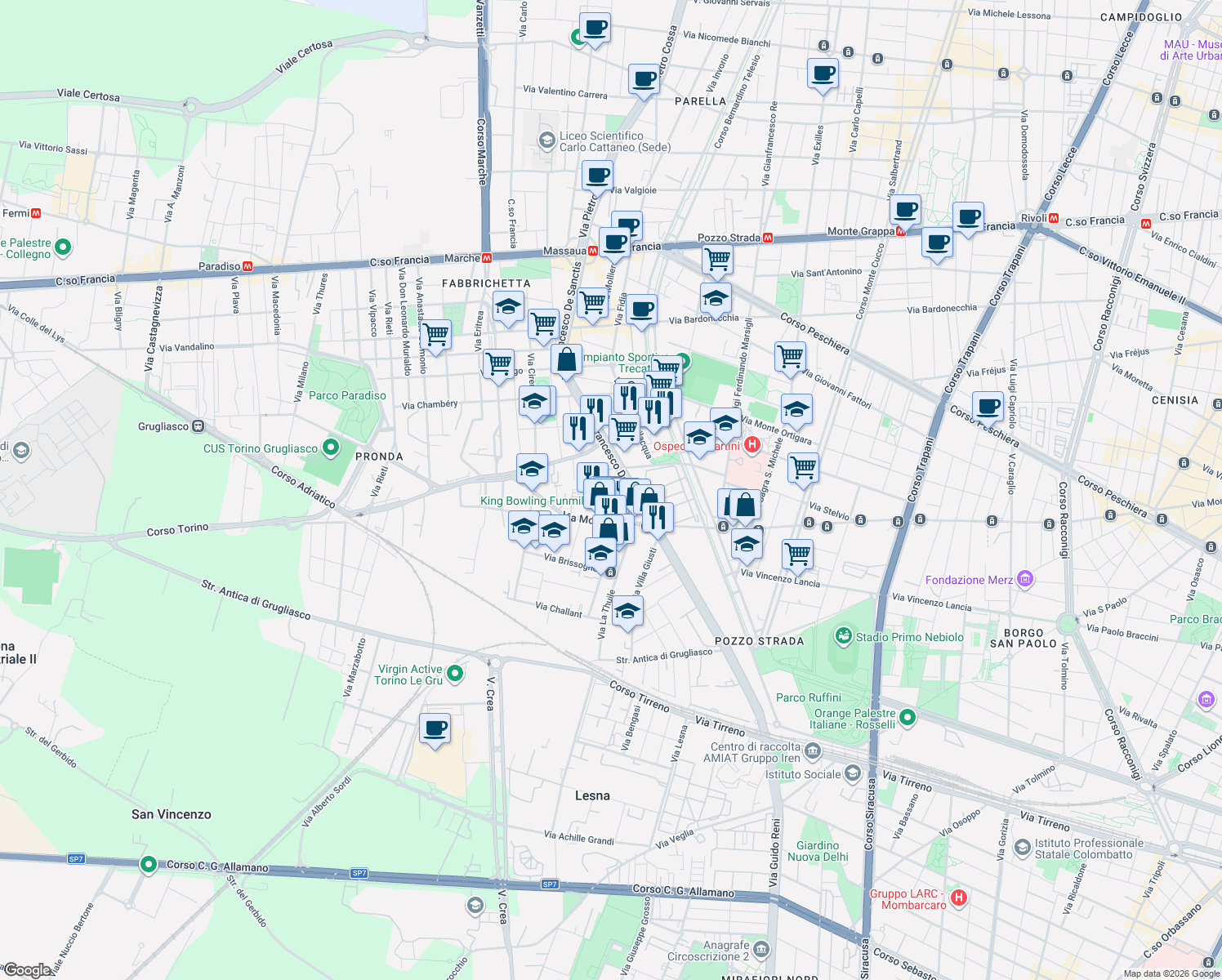Click the Centro di raccolta AMIAT pin
This screenshot has width=1222, height=980.
click(x=812, y=751)
